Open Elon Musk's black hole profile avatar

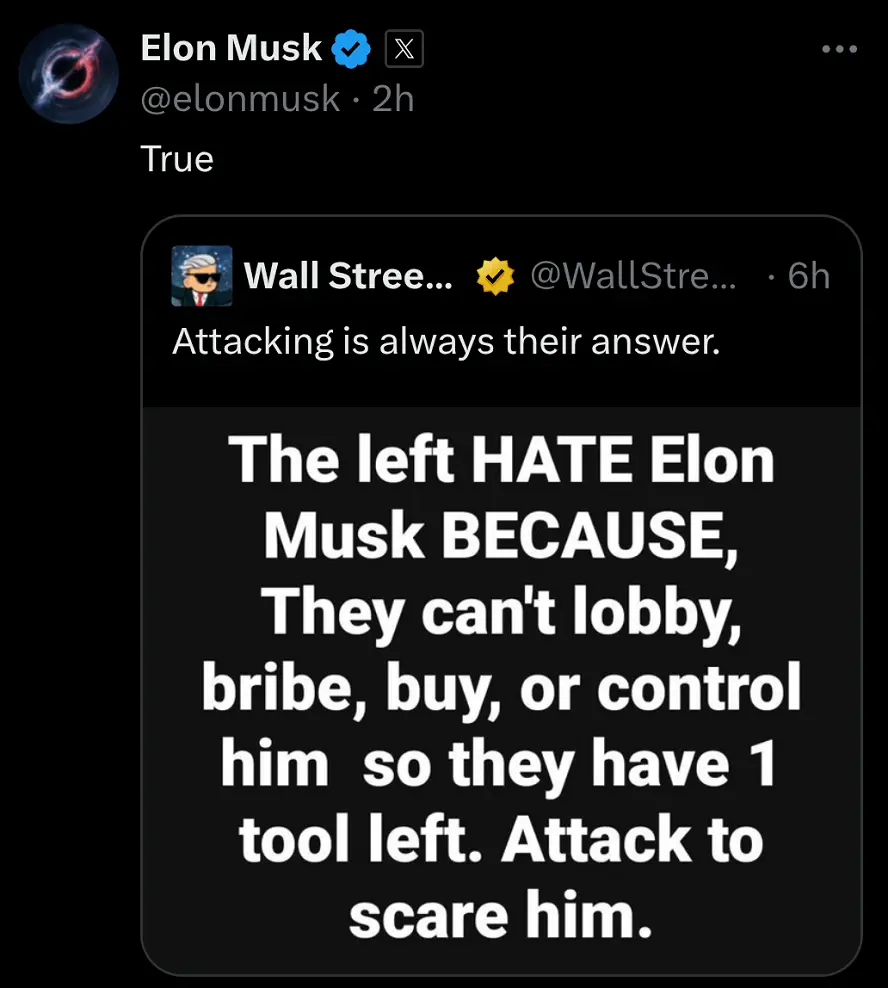[70, 74]
